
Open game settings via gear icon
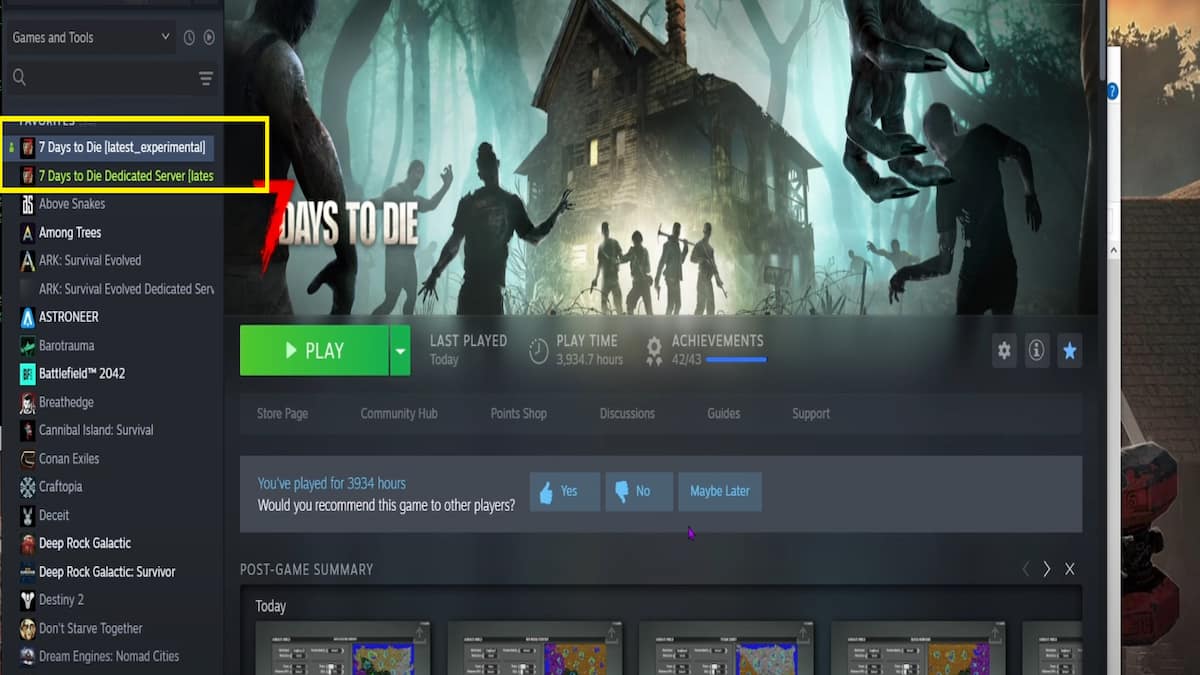tap(1004, 351)
